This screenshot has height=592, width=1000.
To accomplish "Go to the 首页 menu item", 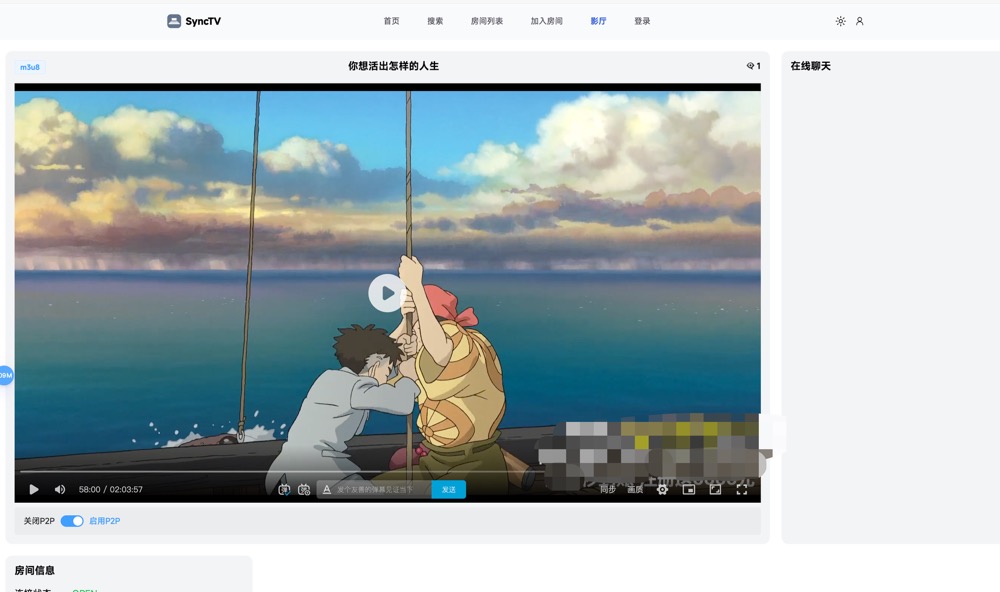I will pyautogui.click(x=391, y=21).
